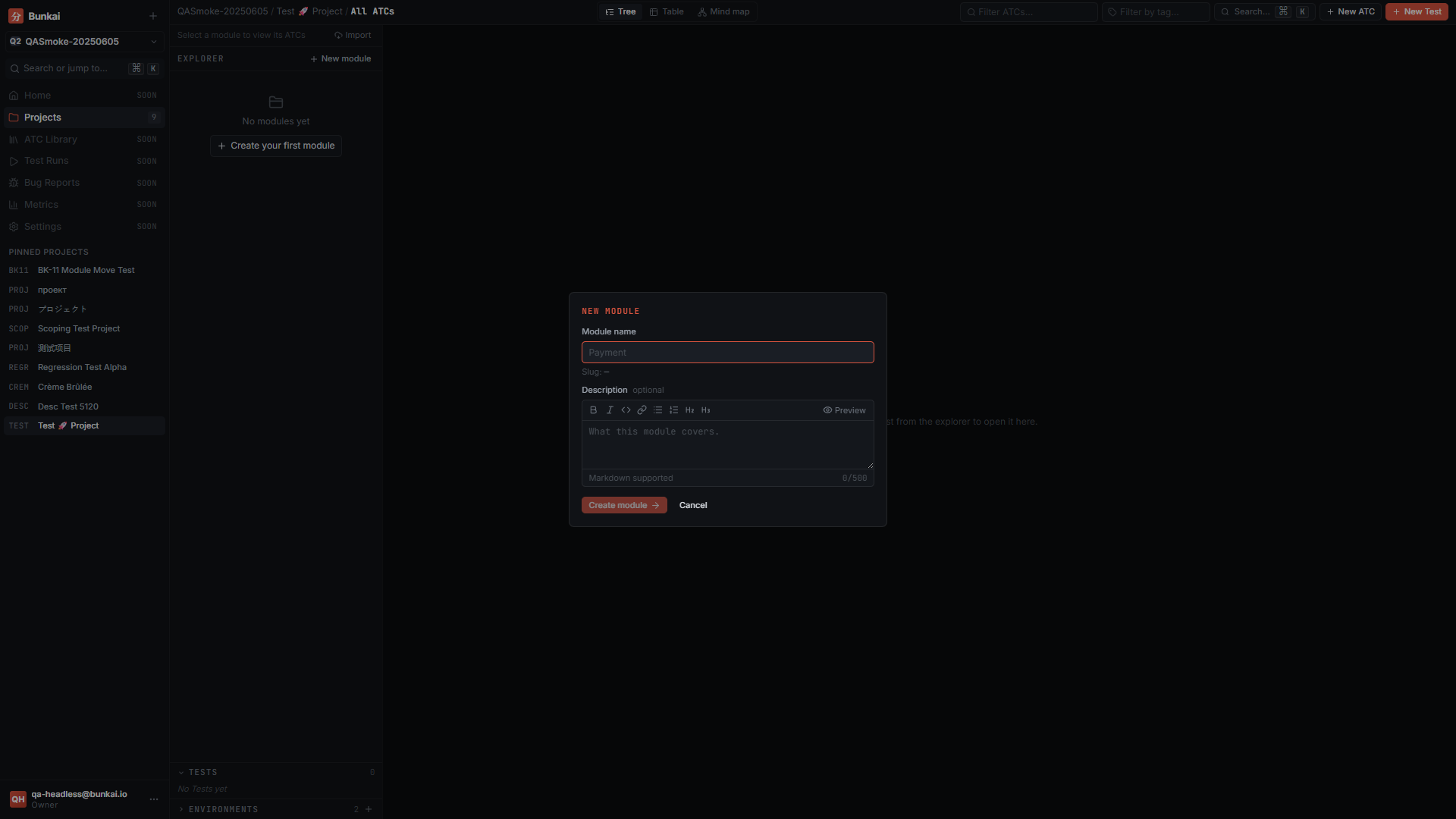
Task: Cancel the New Module dialog
Action: coord(693,506)
